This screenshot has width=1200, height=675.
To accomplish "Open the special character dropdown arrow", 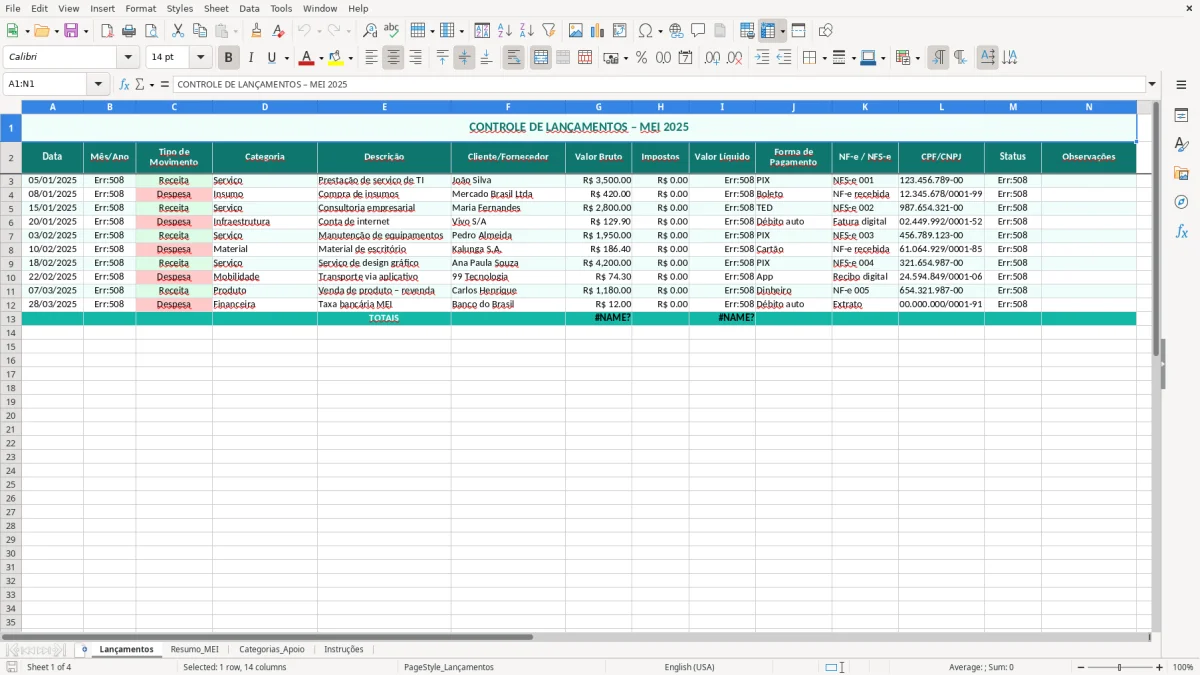I will tap(660, 31).
